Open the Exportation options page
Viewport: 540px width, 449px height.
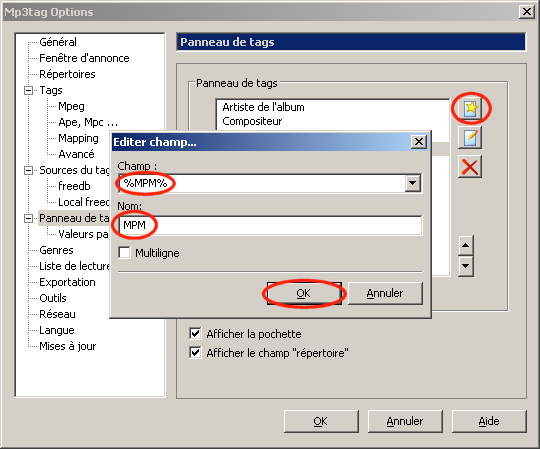click(x=67, y=282)
